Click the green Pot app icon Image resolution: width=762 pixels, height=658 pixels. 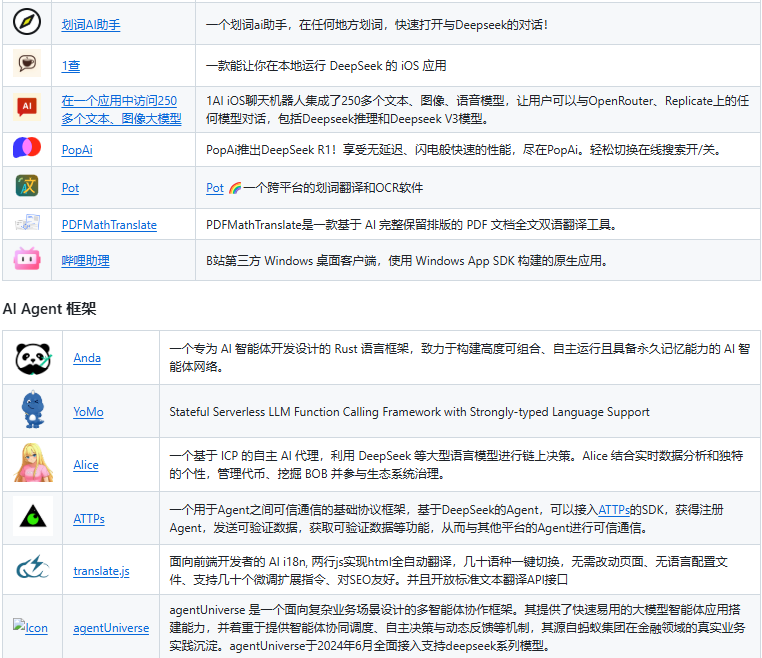pos(27,186)
